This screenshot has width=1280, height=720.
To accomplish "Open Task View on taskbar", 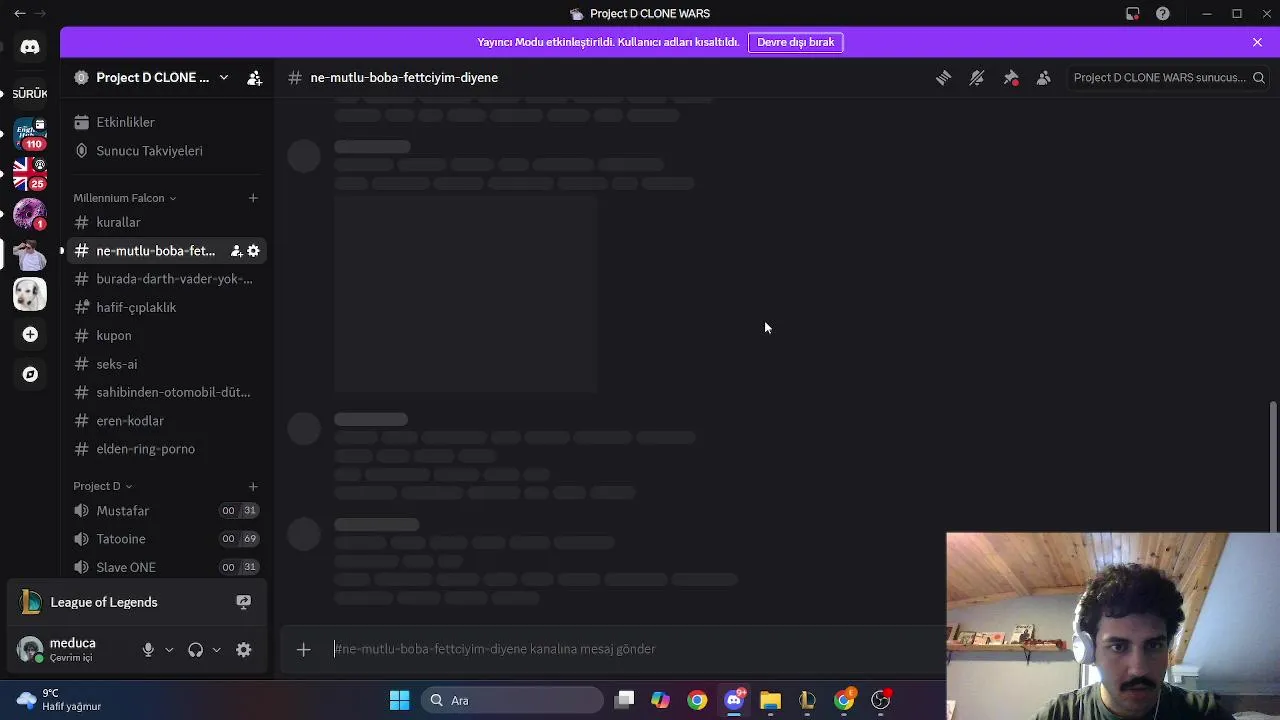I will pos(624,700).
